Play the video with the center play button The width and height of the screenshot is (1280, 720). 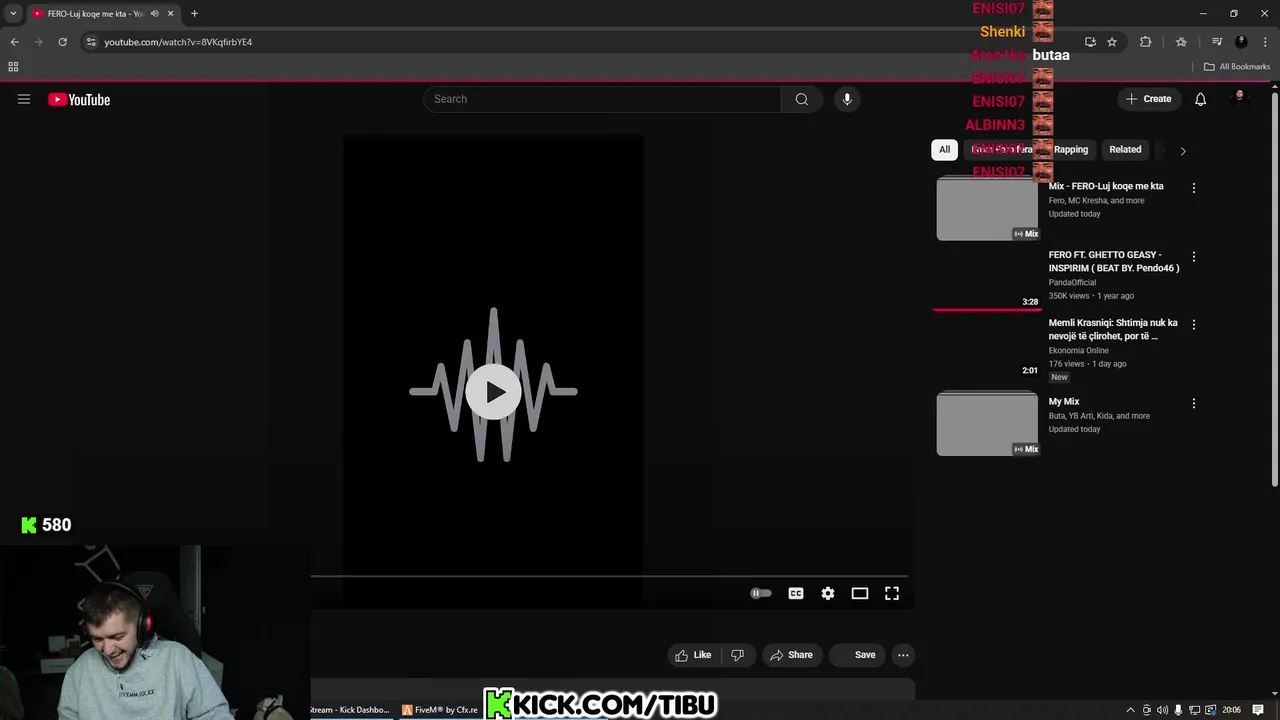click(x=493, y=391)
